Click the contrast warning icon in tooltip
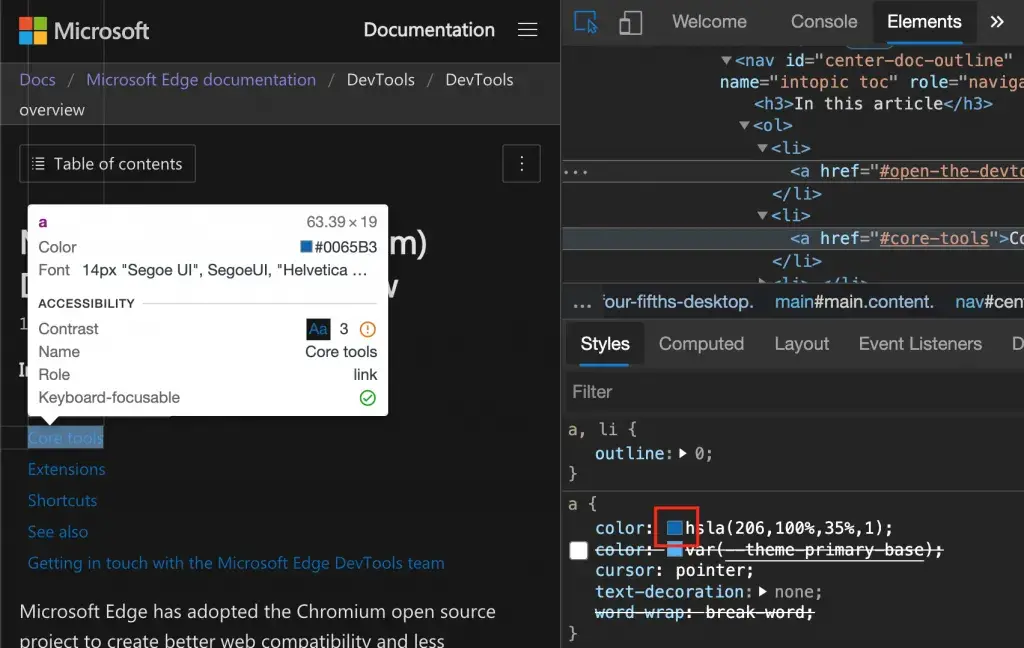This screenshot has width=1024, height=648. pyautogui.click(x=368, y=329)
